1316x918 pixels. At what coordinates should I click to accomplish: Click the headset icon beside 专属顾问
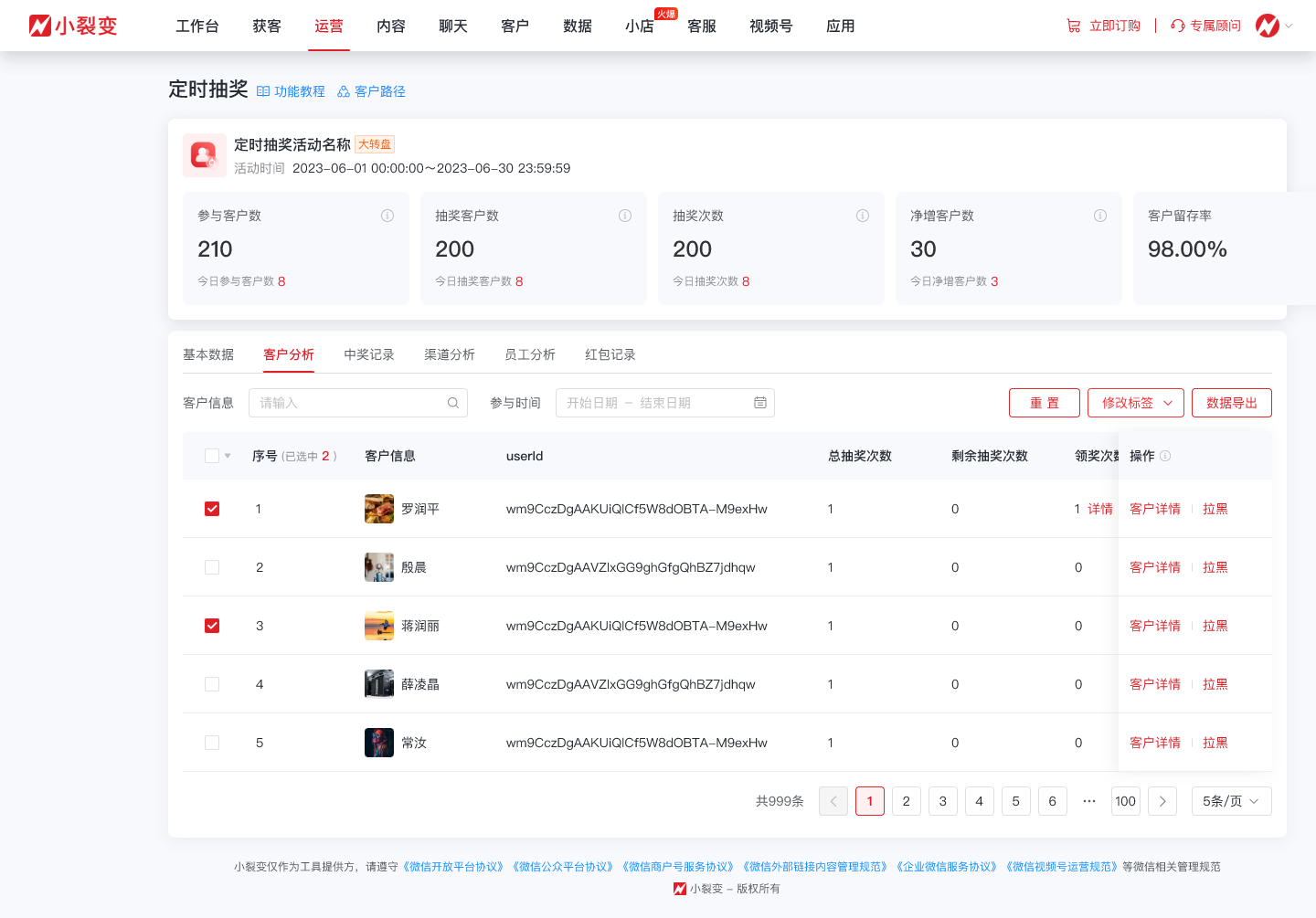click(x=1178, y=26)
